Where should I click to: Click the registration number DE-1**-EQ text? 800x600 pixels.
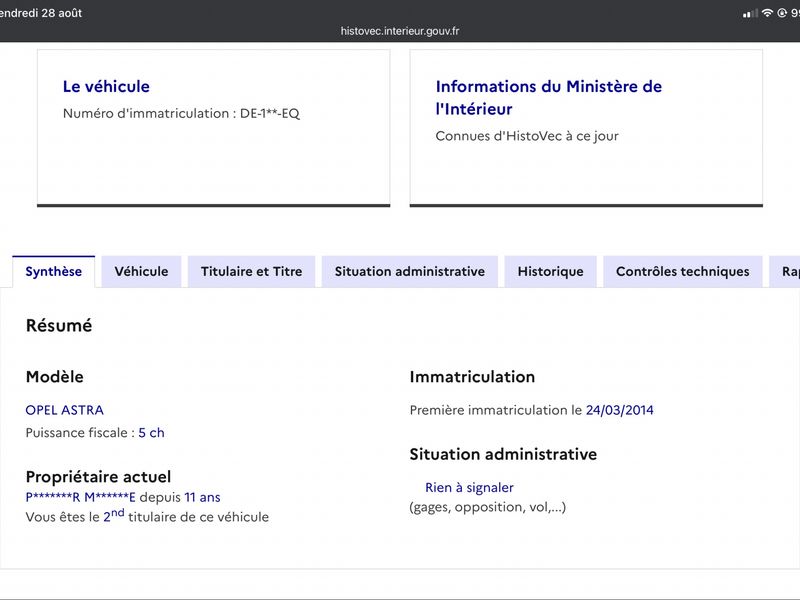270,113
